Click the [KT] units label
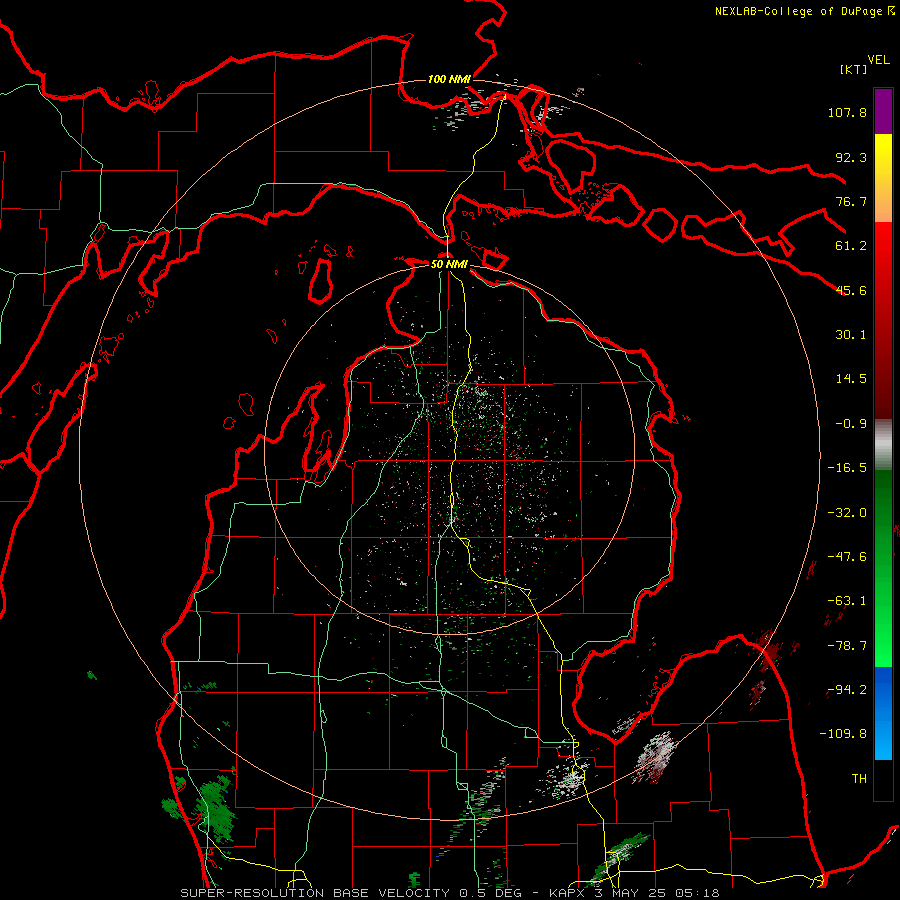This screenshot has height=900, width=900. [853, 69]
